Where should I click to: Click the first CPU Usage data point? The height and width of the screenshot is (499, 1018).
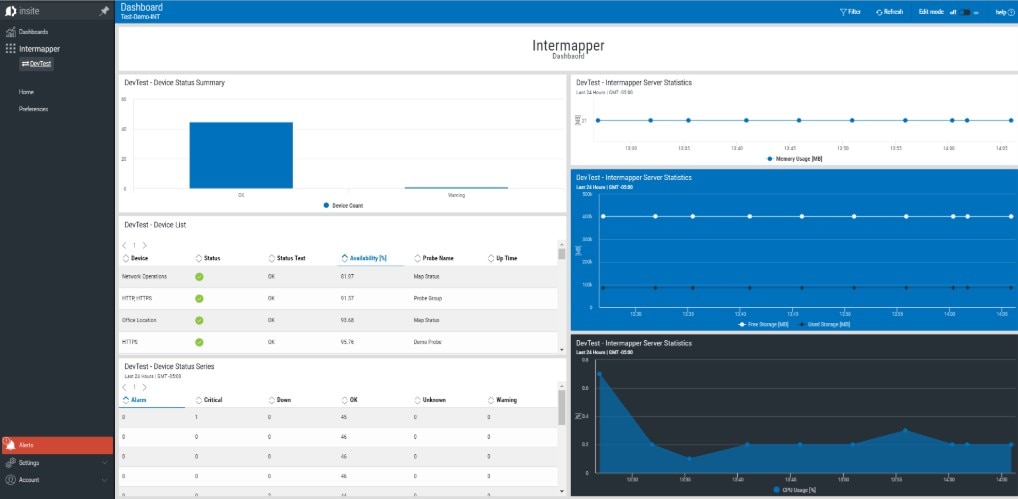coord(599,374)
